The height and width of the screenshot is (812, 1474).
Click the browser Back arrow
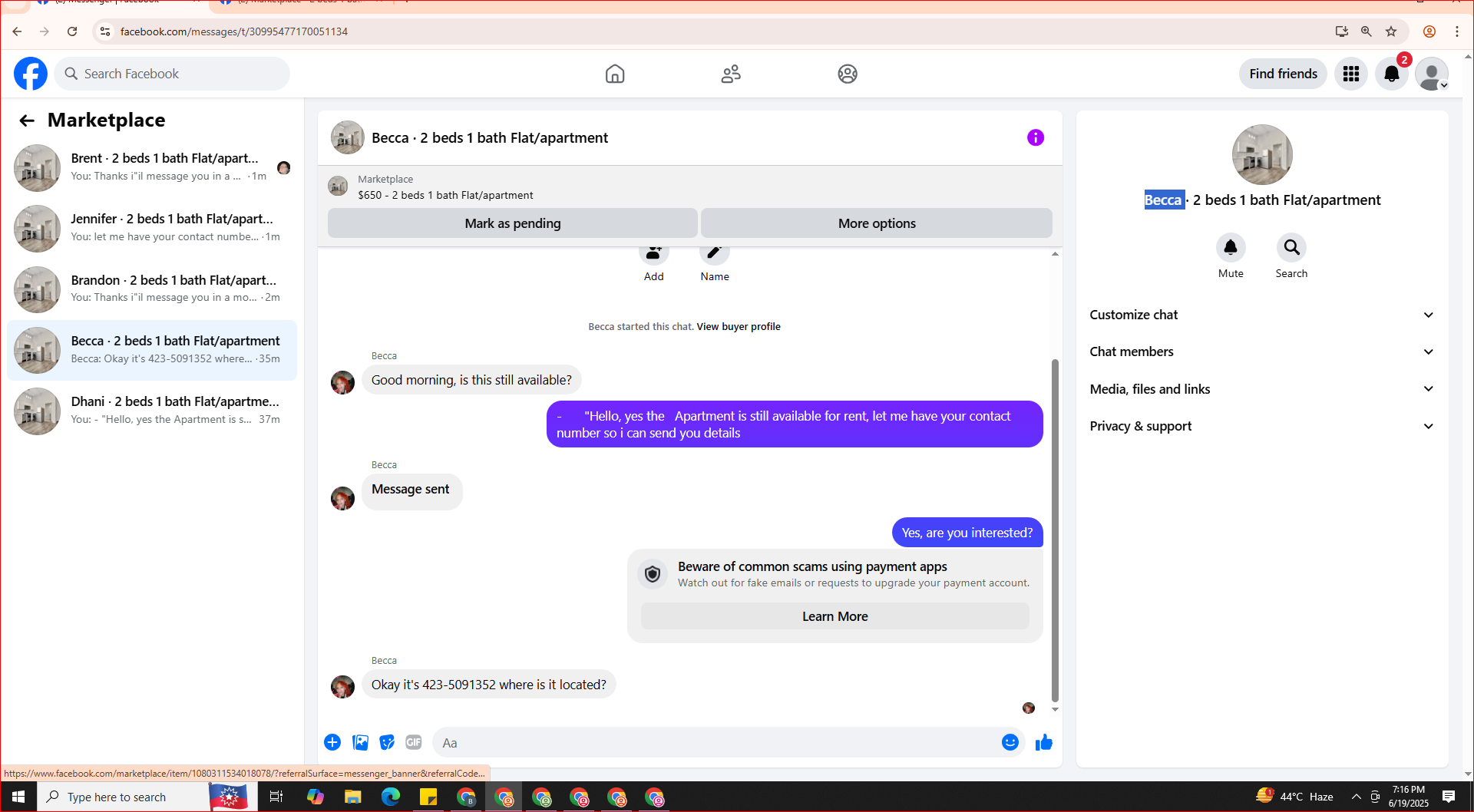pos(17,31)
